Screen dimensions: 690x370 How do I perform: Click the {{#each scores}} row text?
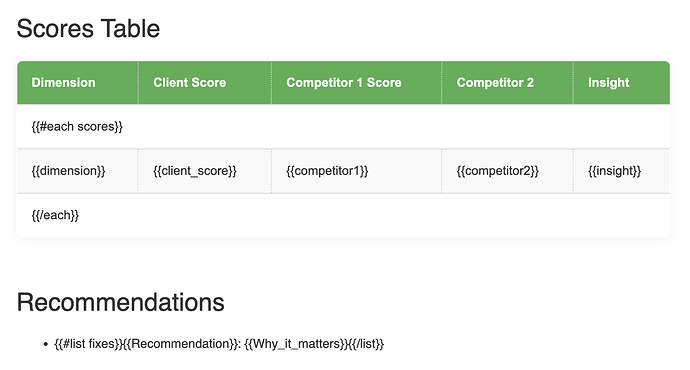pos(77,127)
